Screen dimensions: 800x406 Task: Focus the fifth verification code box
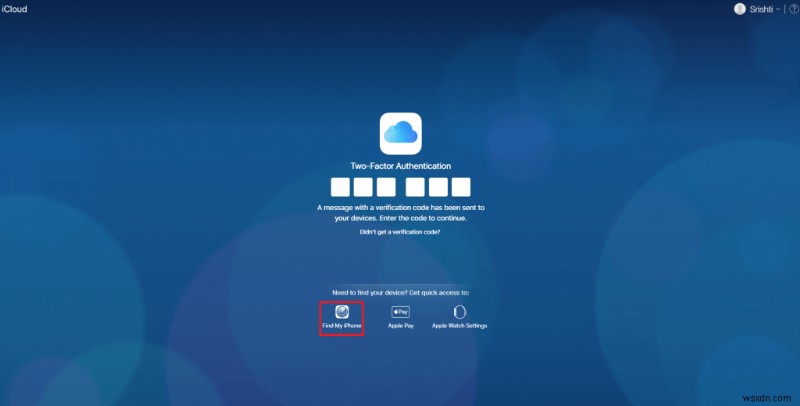click(438, 187)
